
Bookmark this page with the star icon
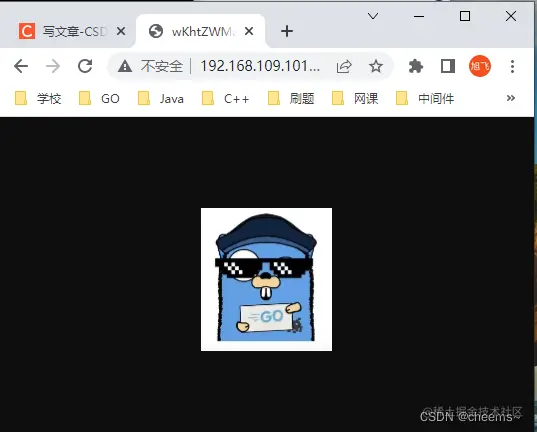coord(376,66)
